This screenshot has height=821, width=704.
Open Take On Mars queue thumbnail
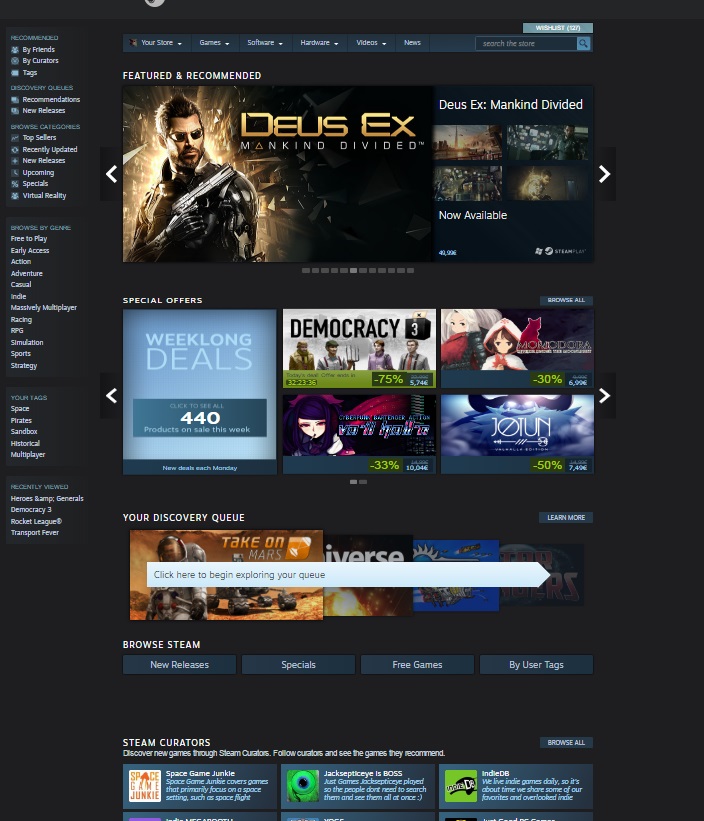[x=226, y=575]
